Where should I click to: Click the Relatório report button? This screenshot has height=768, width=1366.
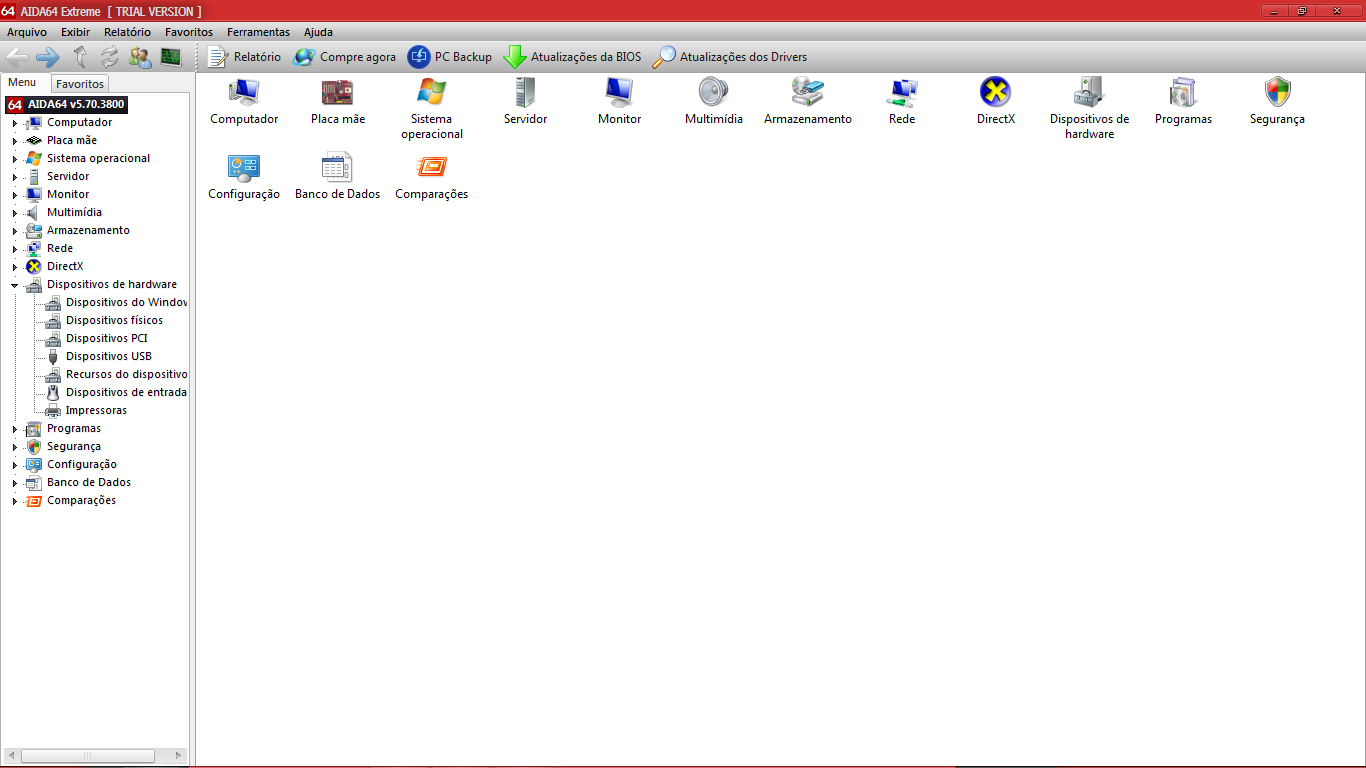coord(244,57)
